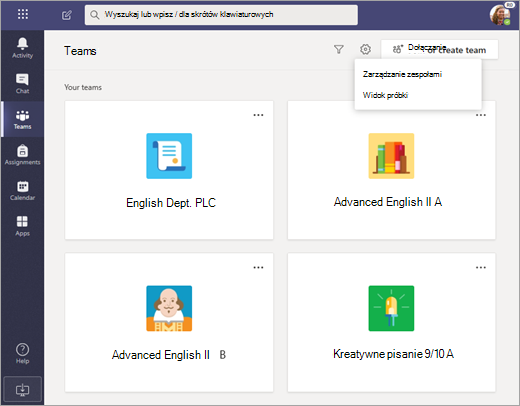Open the app launcher waffle icon
This screenshot has height=406, width=520.
coord(23,14)
